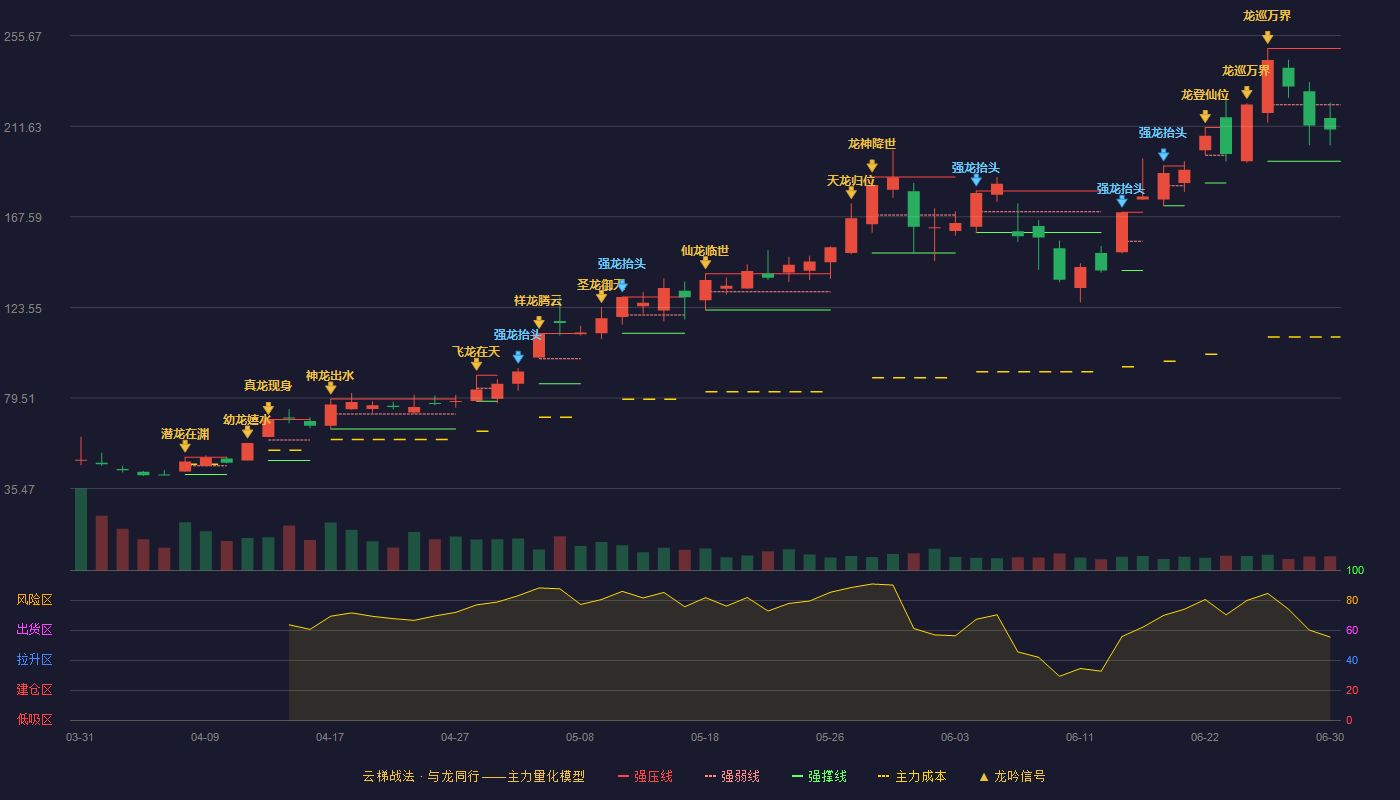Viewport: 1400px width, 800px height.
Task: Click the 04-27 date axis label
Action: pyautogui.click(x=455, y=737)
